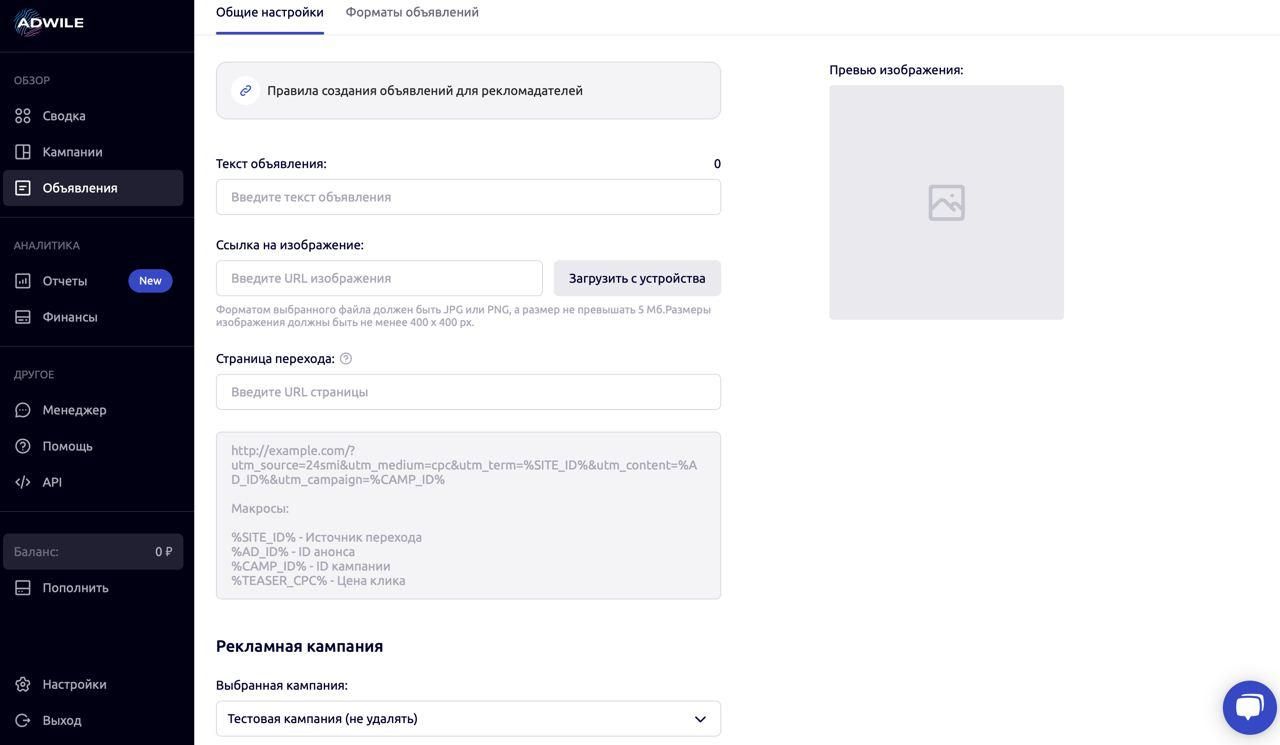Open the Помощь help icon

[22, 446]
